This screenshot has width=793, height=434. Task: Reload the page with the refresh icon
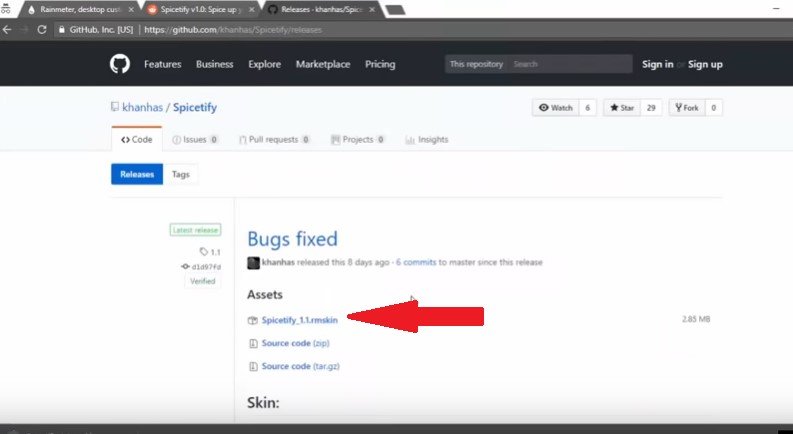click(42, 29)
